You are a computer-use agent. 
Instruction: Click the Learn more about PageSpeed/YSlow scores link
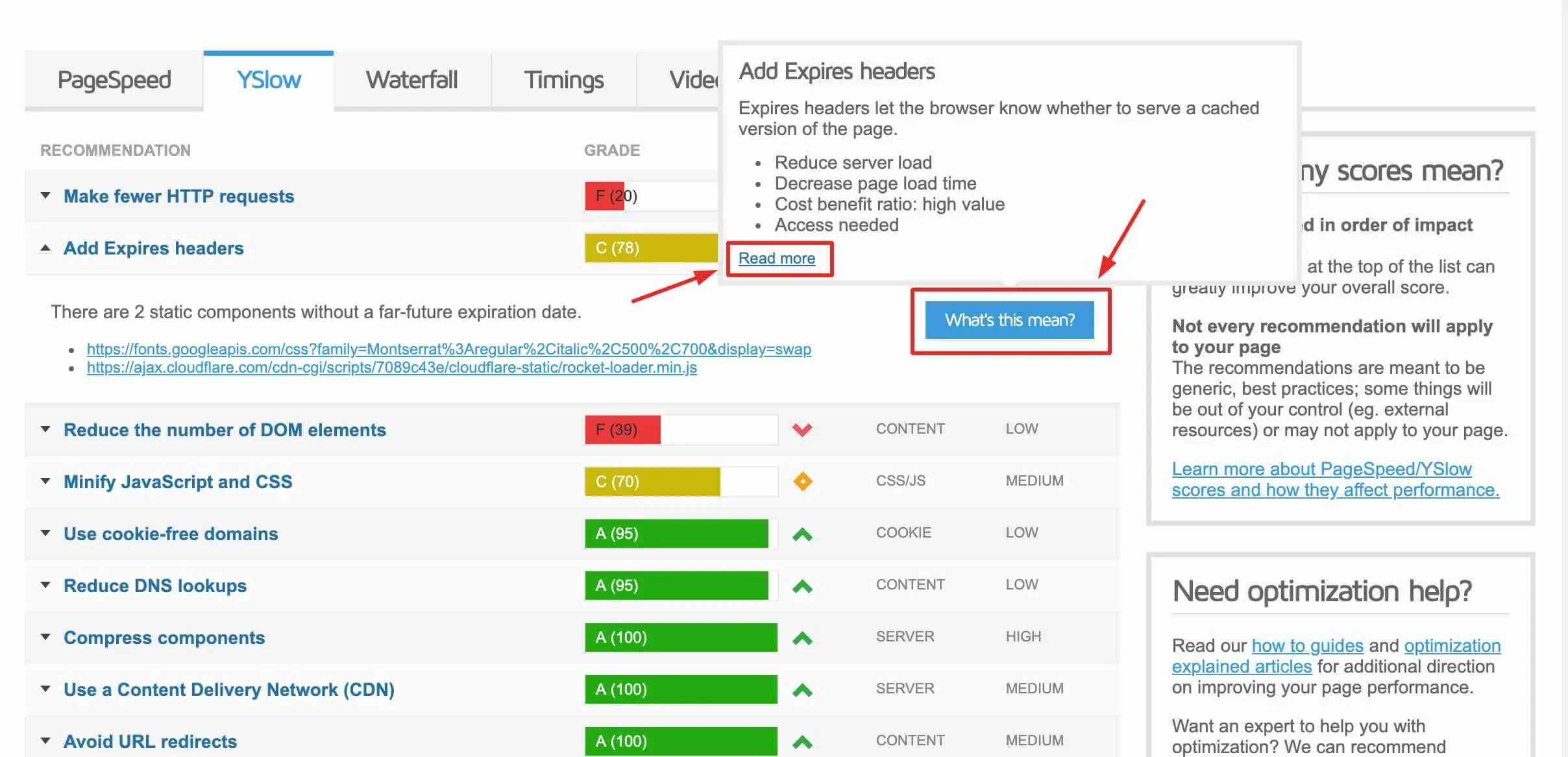point(1321,479)
